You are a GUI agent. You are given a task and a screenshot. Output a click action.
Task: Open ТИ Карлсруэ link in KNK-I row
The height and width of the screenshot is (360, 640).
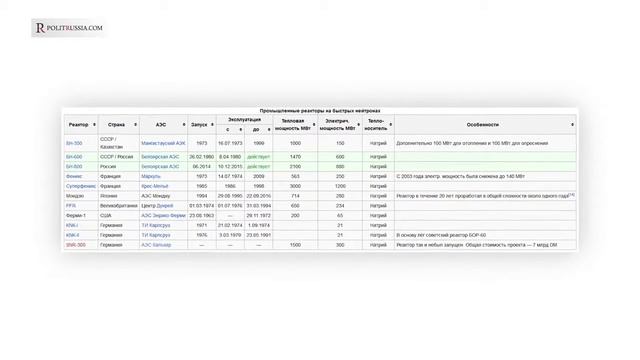[x=156, y=225]
